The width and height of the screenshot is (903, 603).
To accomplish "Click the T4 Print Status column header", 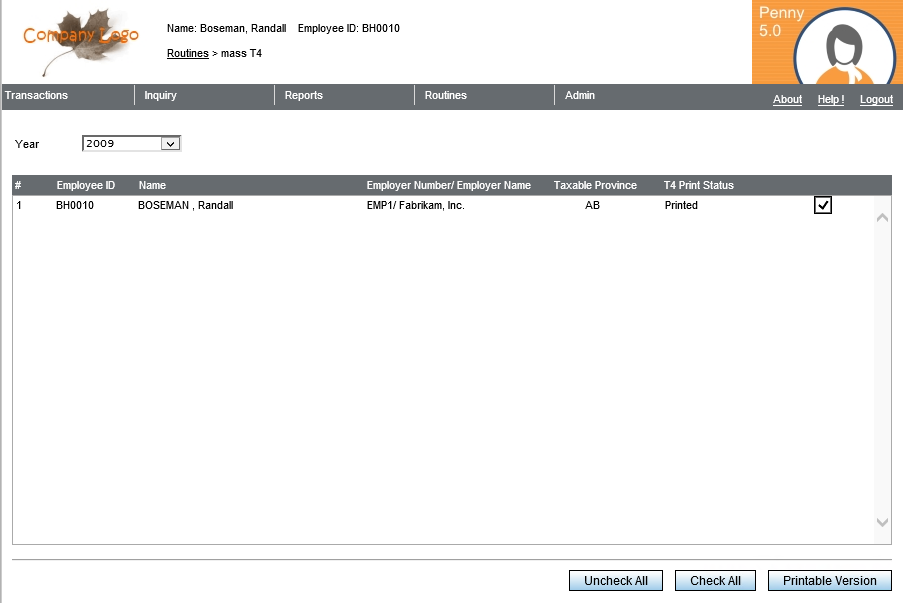I will point(698,186).
